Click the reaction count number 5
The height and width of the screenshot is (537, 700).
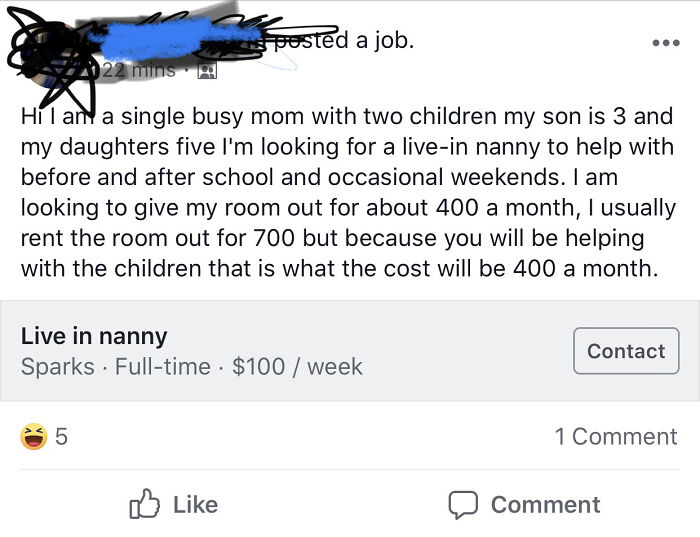[61, 437]
